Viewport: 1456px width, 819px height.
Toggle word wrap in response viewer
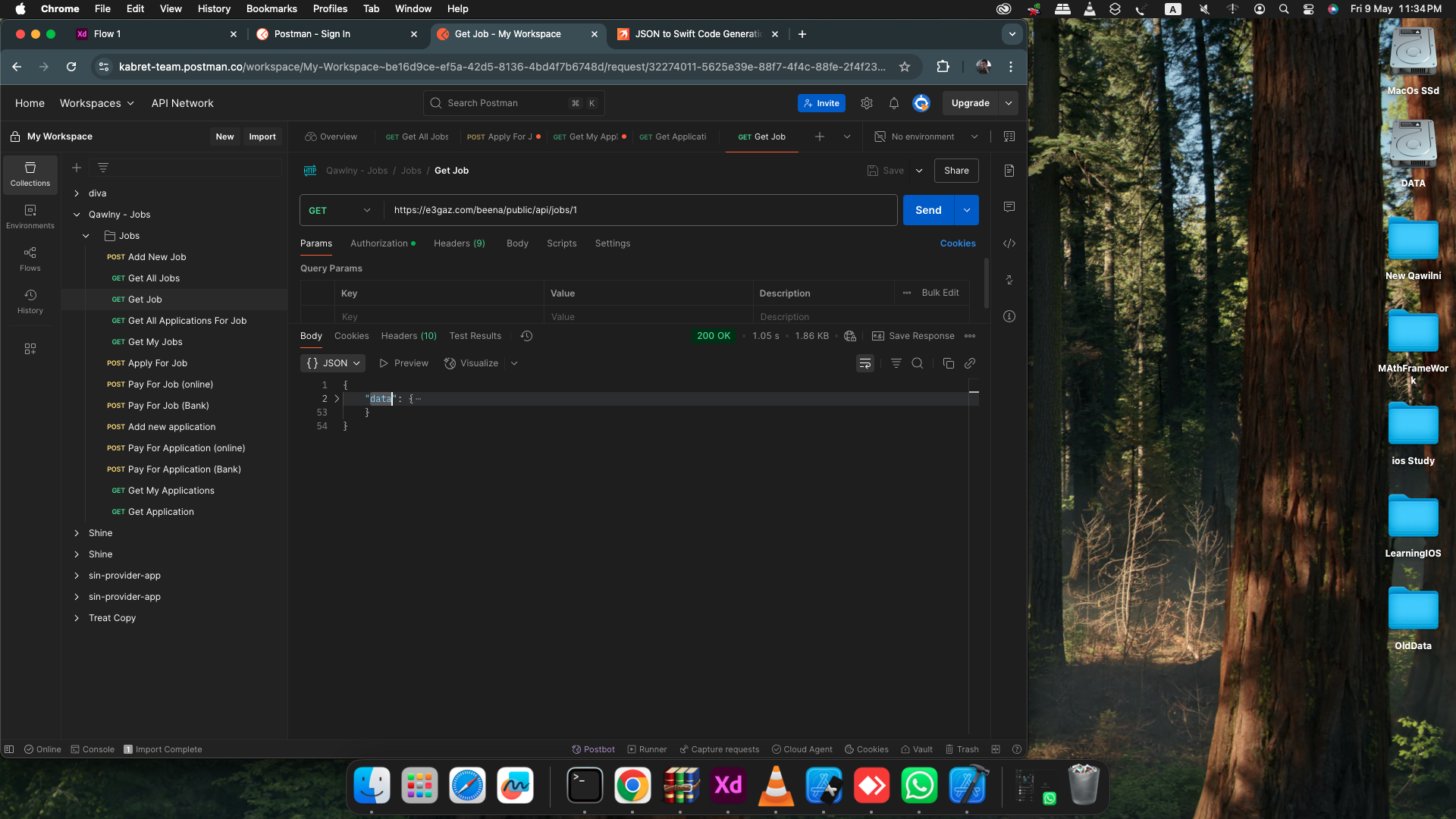(x=865, y=363)
